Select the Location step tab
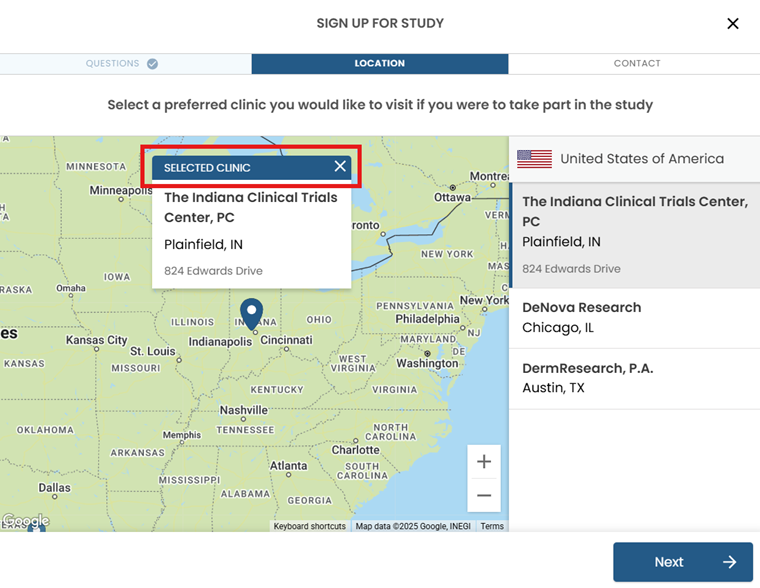 coord(380,64)
